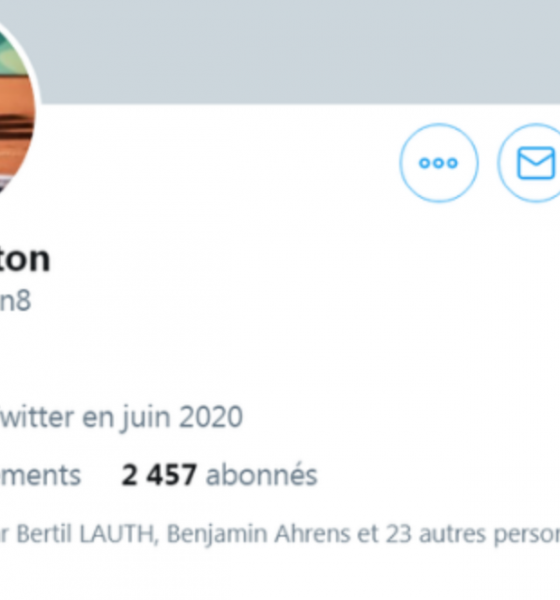Select the gray username handle ending in n8
560x600 pixels.
15,301
